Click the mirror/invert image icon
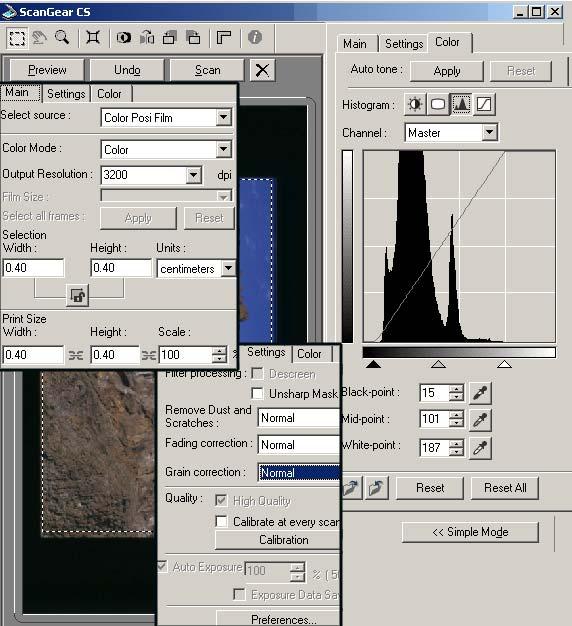The width and height of the screenshot is (572, 626). point(124,38)
